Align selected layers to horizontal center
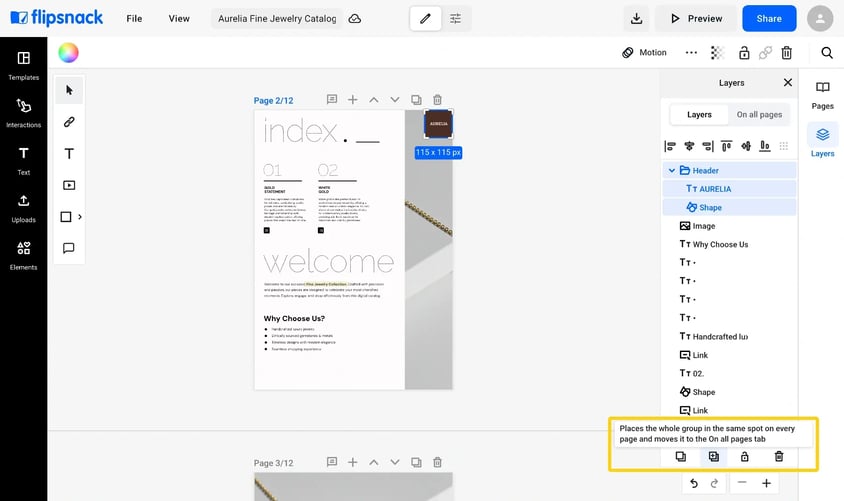The width and height of the screenshot is (844, 501). (x=689, y=146)
